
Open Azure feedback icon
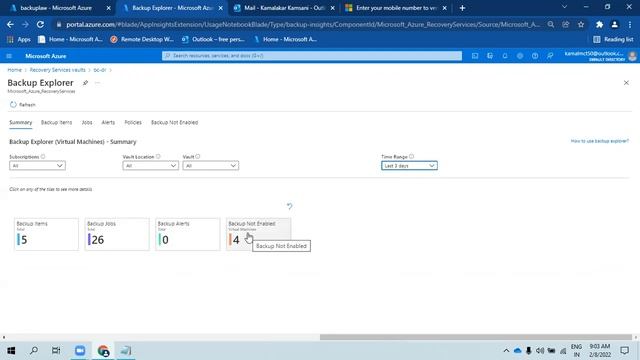coord(550,56)
